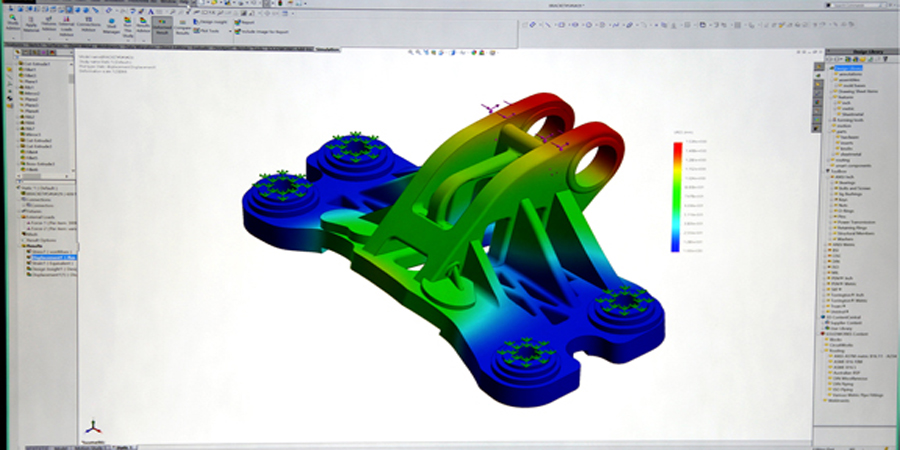The height and width of the screenshot is (450, 900).
Task: Click the Compare Results icon
Action: point(183,28)
